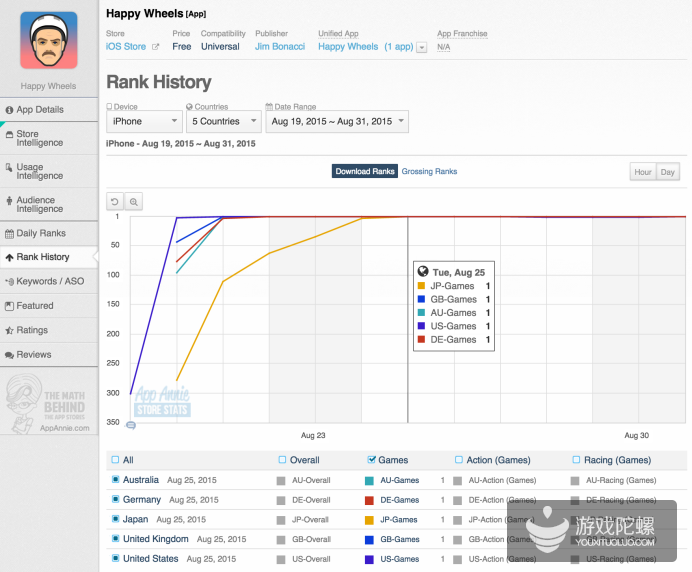Toggle the Japan country checkbox
The image size is (692, 572).
click(115, 520)
